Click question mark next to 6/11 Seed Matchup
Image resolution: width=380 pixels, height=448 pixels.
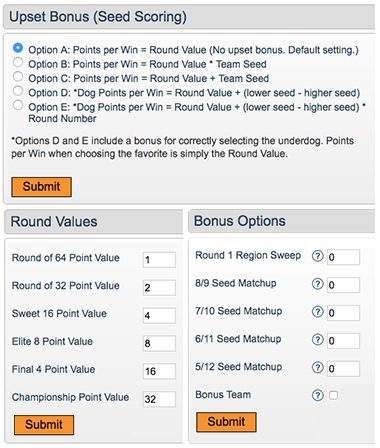tap(317, 340)
